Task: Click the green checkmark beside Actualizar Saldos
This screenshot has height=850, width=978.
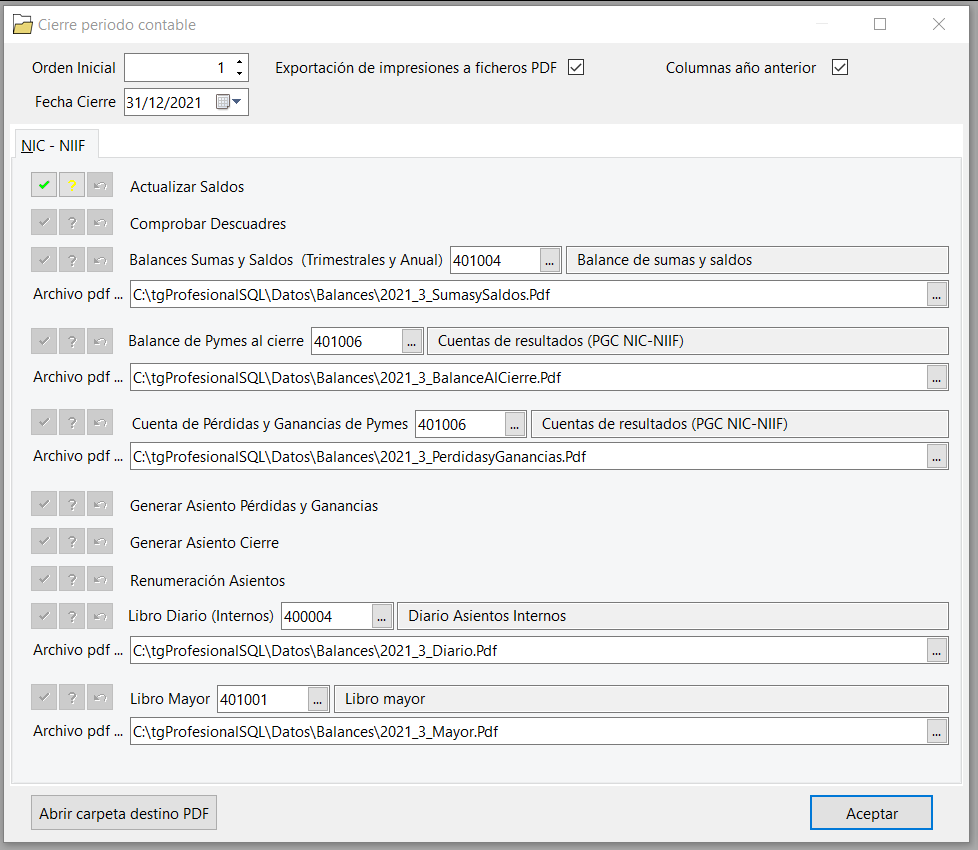Action: [x=44, y=185]
